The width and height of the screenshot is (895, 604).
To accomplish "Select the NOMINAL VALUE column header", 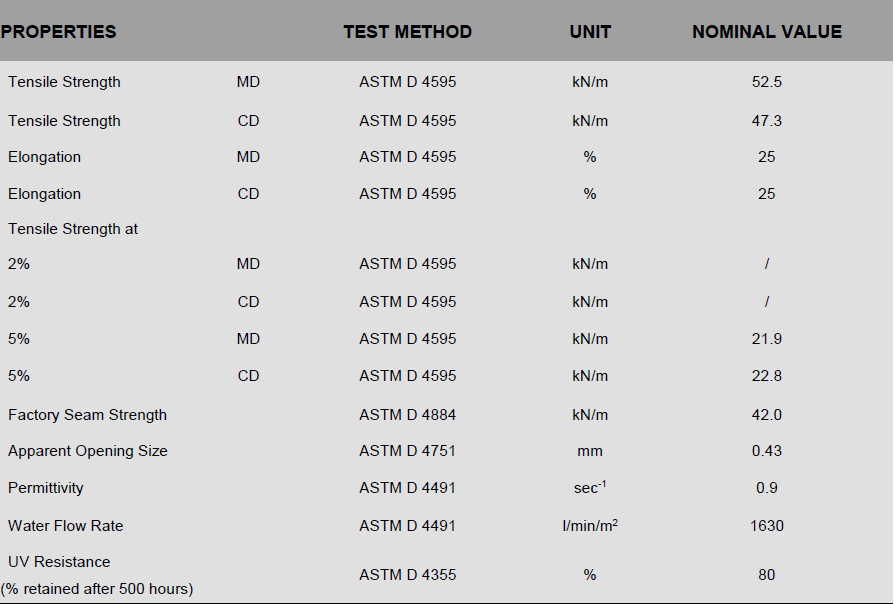I will coord(767,32).
